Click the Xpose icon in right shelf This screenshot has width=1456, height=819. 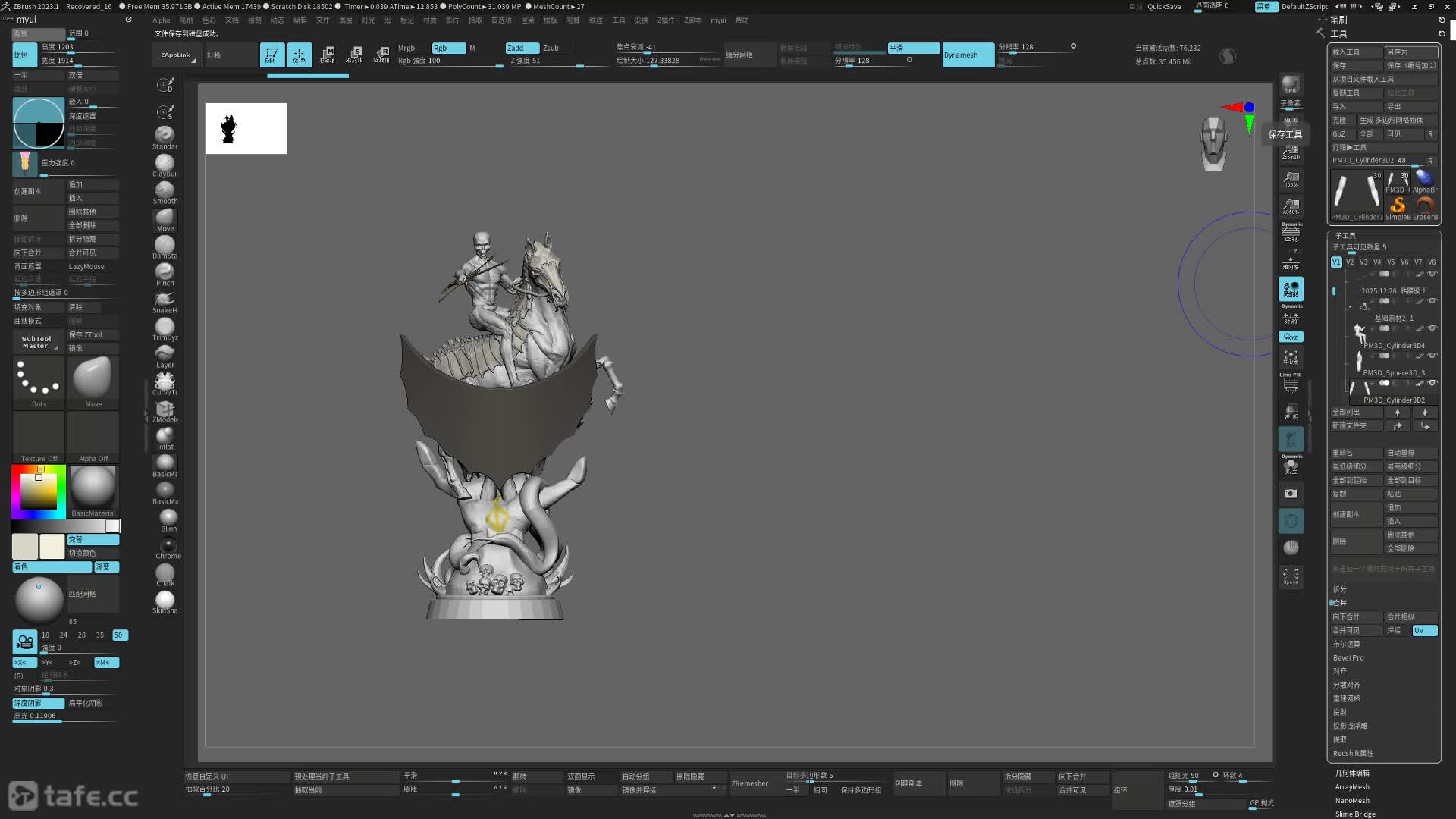1290,576
